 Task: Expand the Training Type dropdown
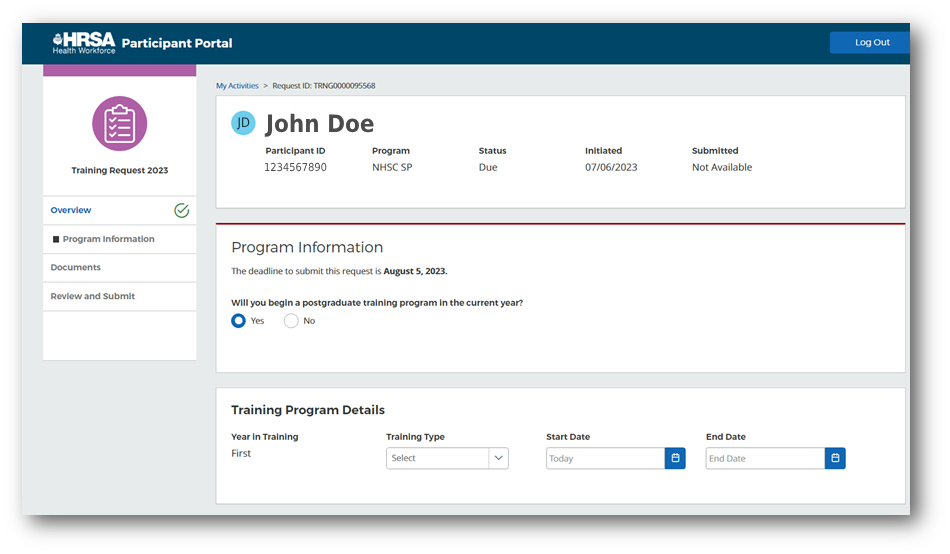click(x=437, y=458)
